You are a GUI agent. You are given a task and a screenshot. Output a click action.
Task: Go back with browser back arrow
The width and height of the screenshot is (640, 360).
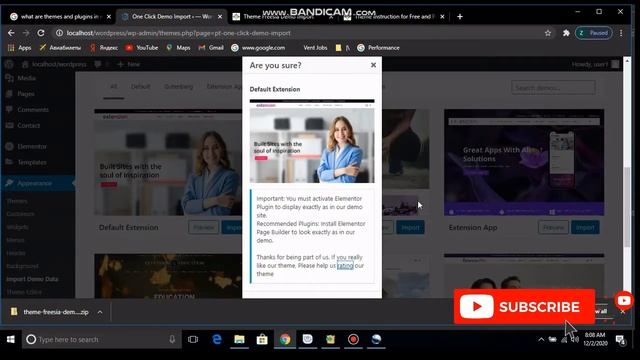pos(11,33)
